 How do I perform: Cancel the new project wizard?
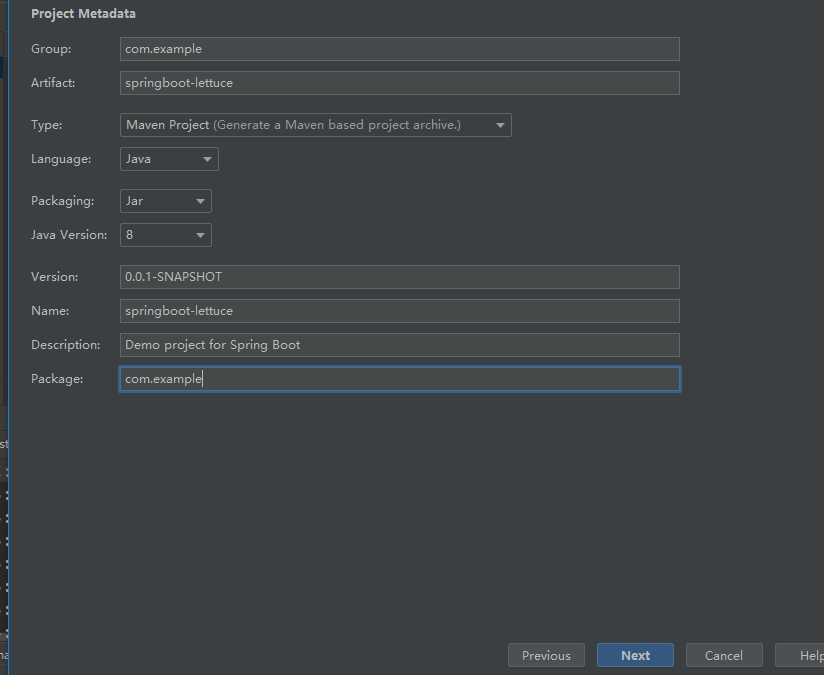click(724, 656)
